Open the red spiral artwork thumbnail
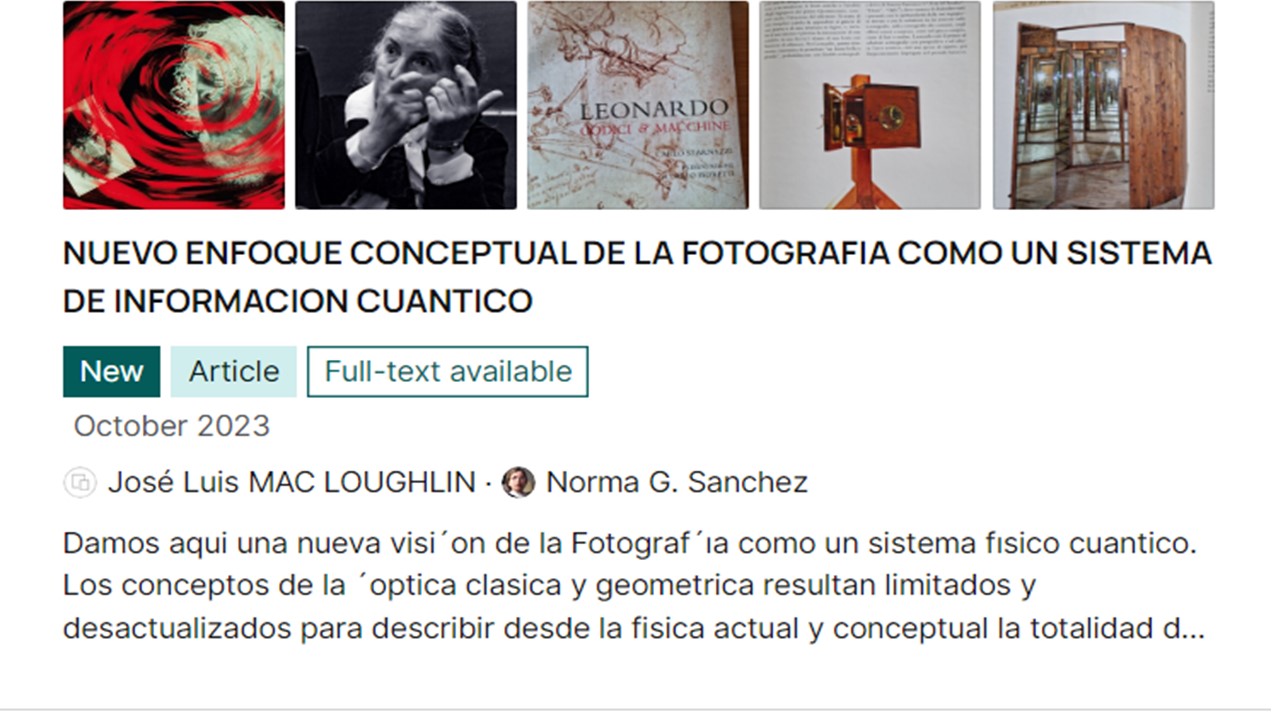1280x720 pixels. click(173, 105)
